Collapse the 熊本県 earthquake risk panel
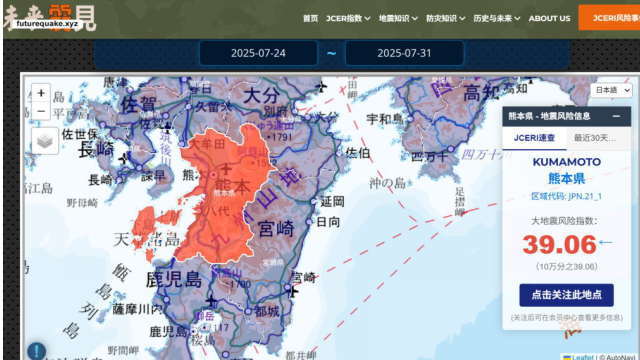Viewport: 640px width, 360px height. (616, 116)
